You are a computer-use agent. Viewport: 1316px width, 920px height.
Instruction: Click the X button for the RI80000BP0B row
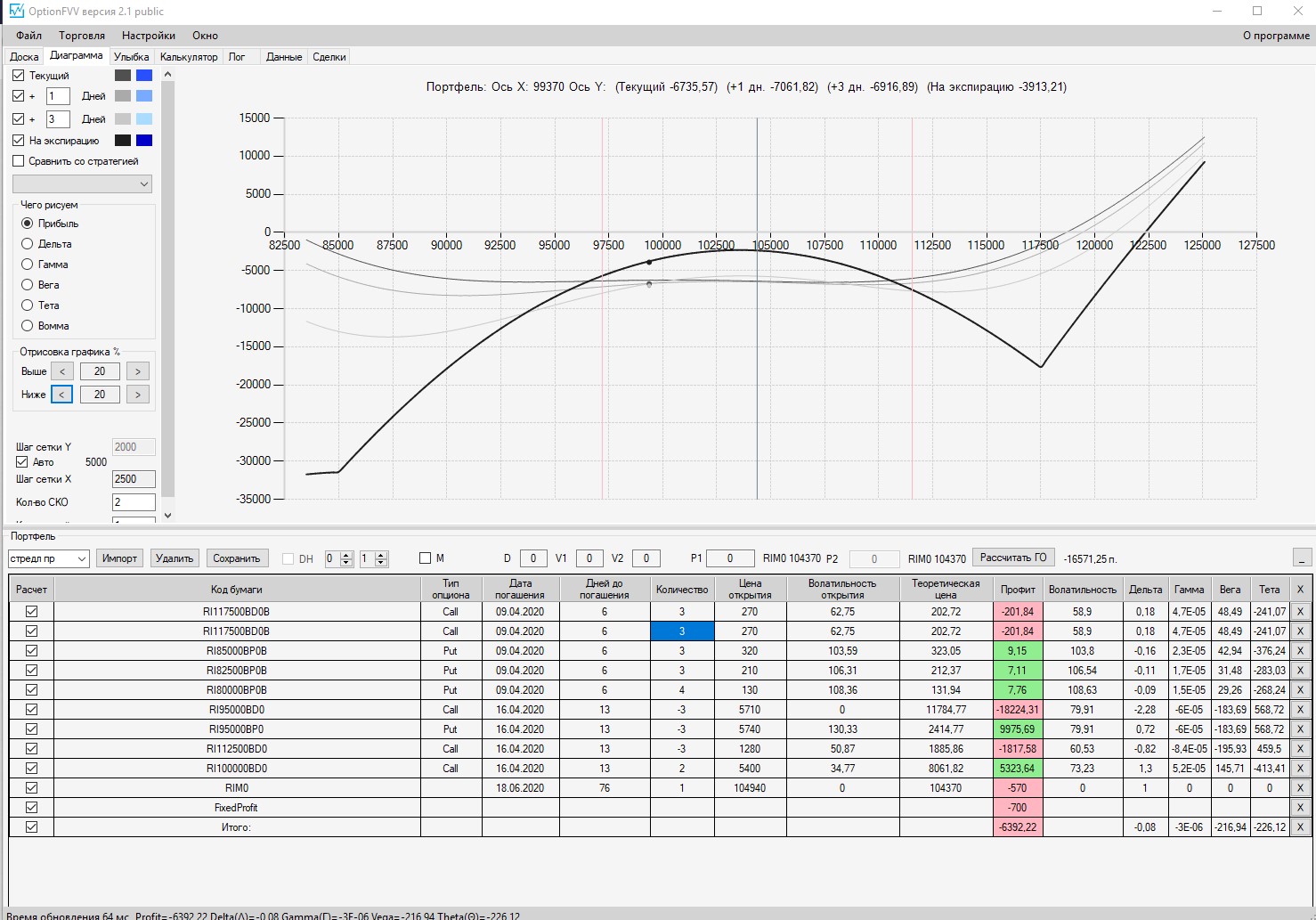(x=1300, y=690)
